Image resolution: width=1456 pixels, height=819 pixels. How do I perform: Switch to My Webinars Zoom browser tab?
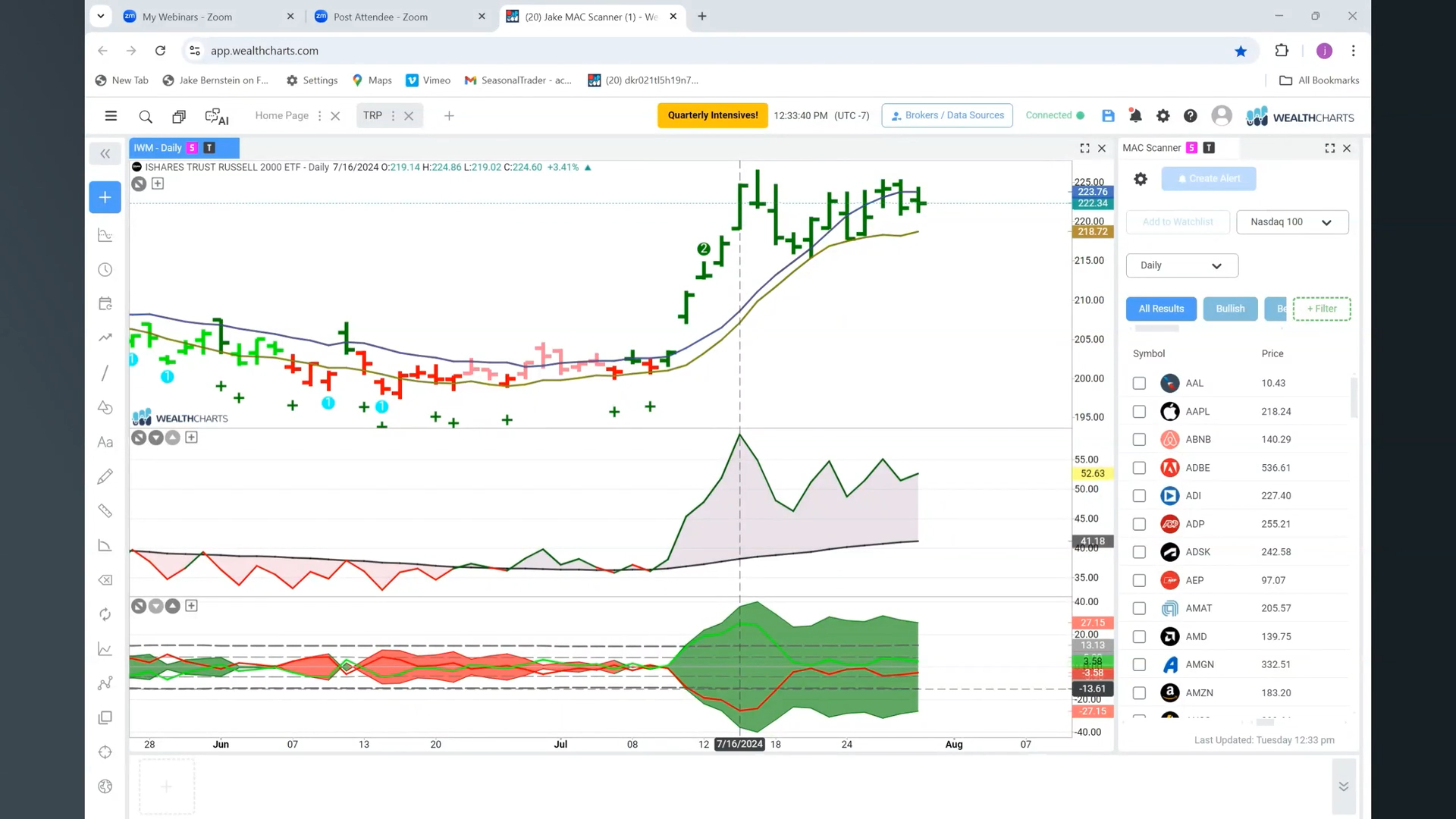click(x=210, y=16)
